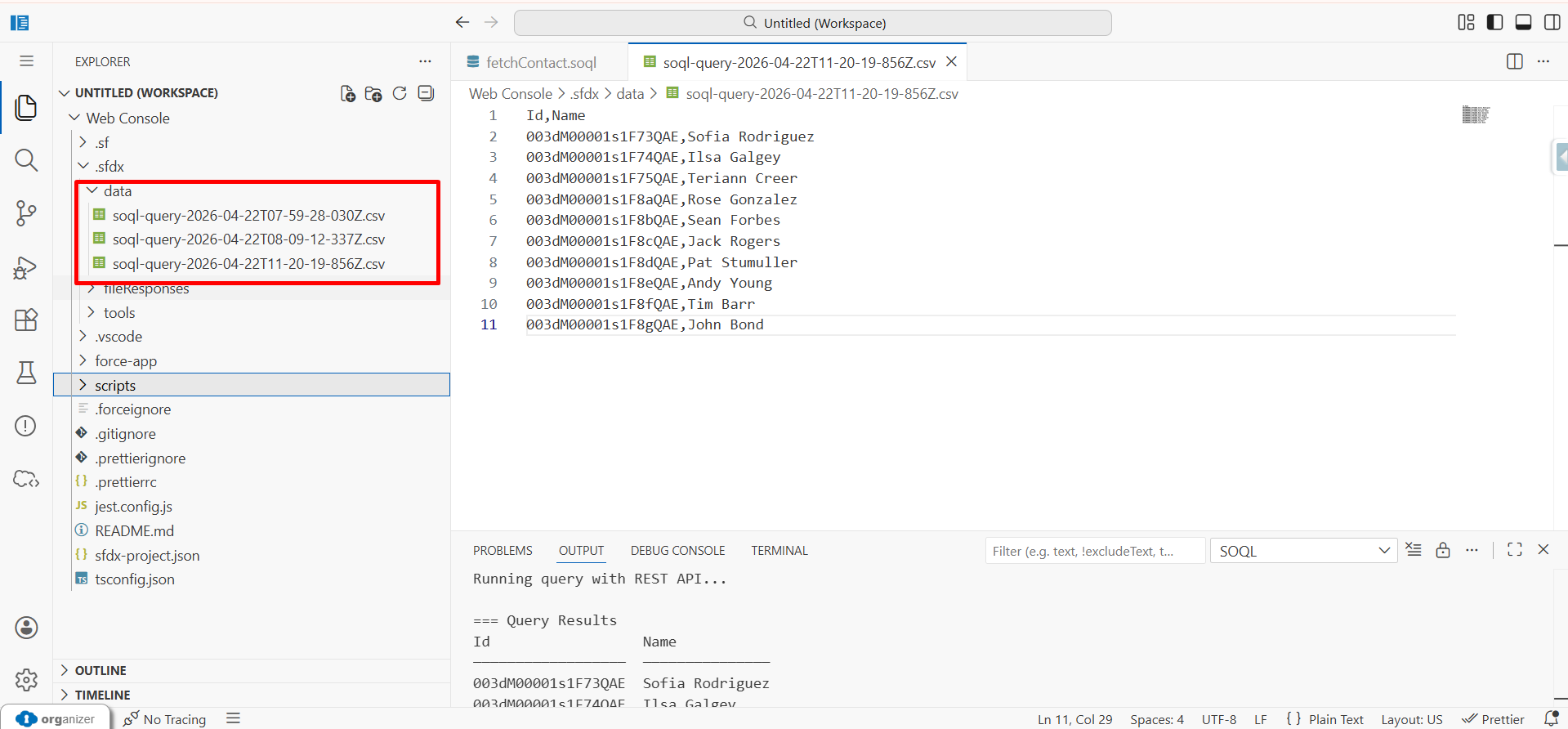Refresh the Explorer tree

click(400, 93)
